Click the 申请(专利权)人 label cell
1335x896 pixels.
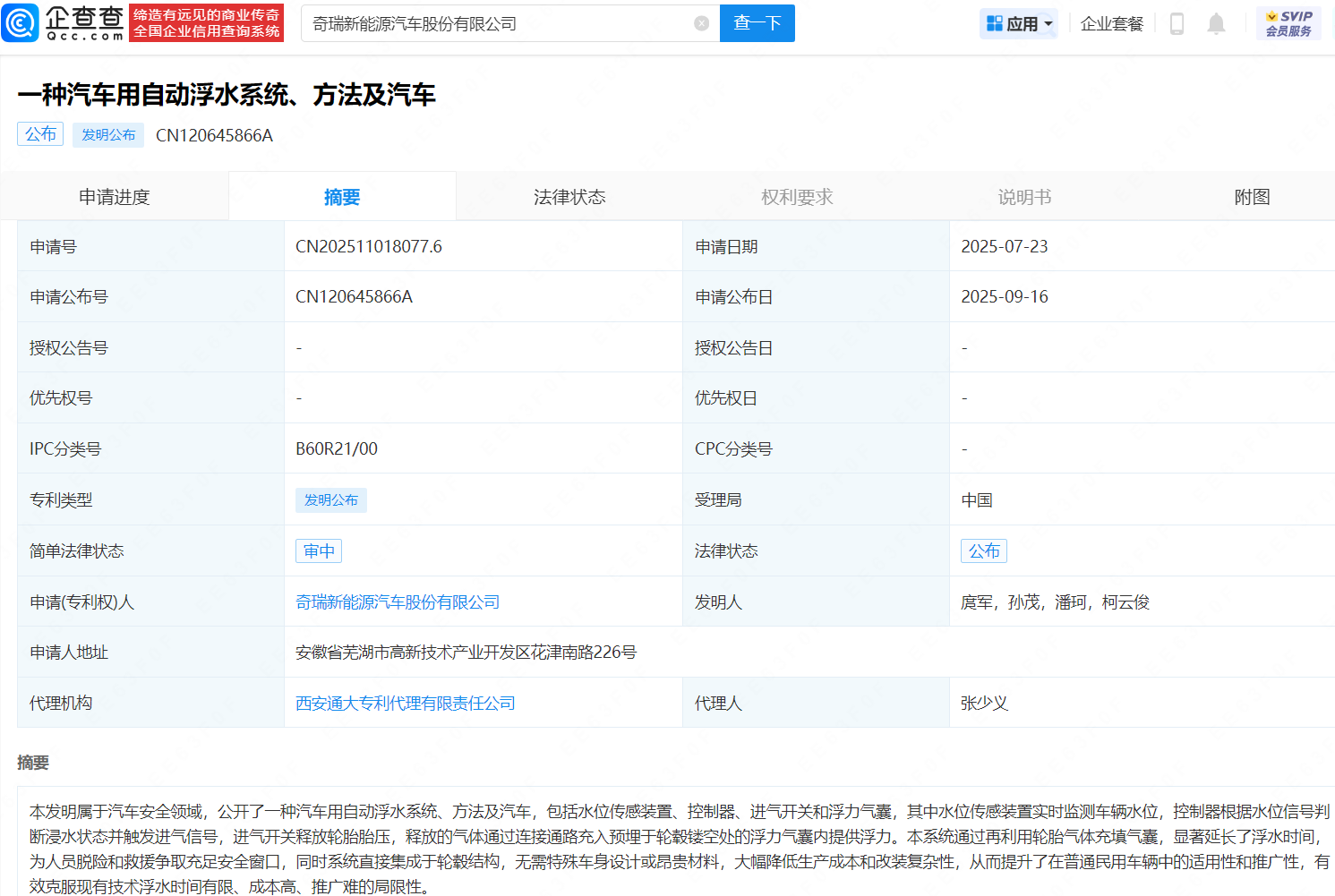click(150, 602)
